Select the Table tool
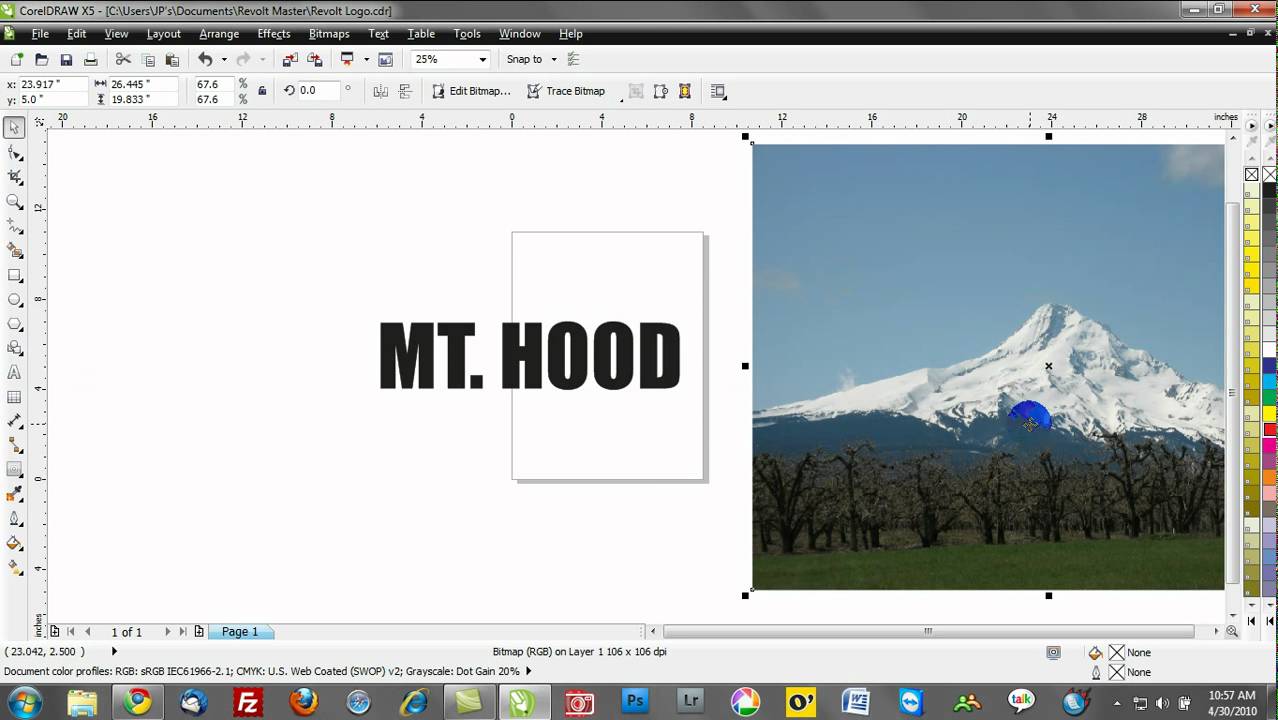1278x720 pixels. (x=14, y=397)
